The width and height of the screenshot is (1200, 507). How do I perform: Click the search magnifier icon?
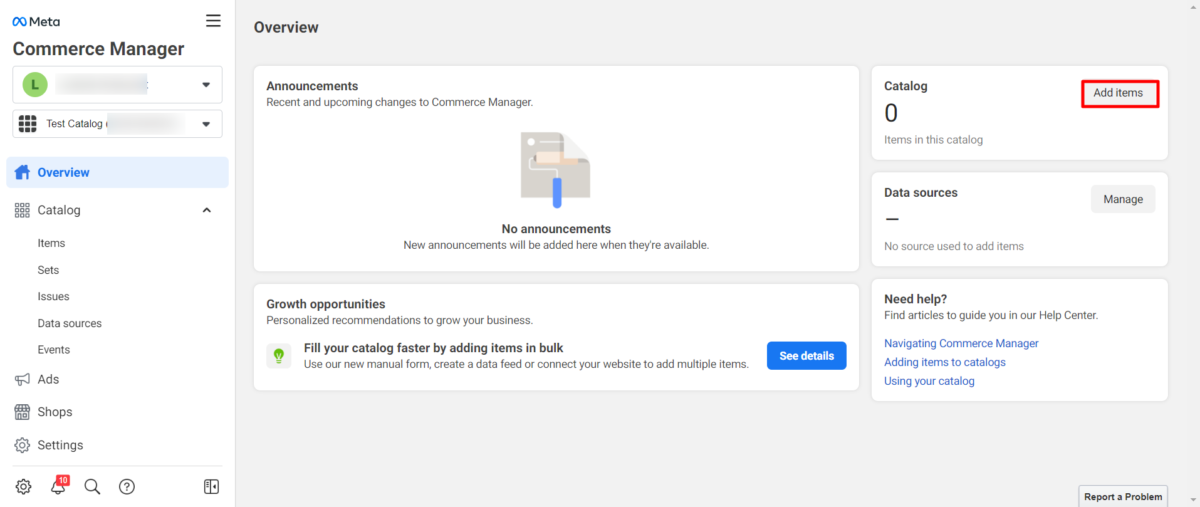click(x=92, y=487)
